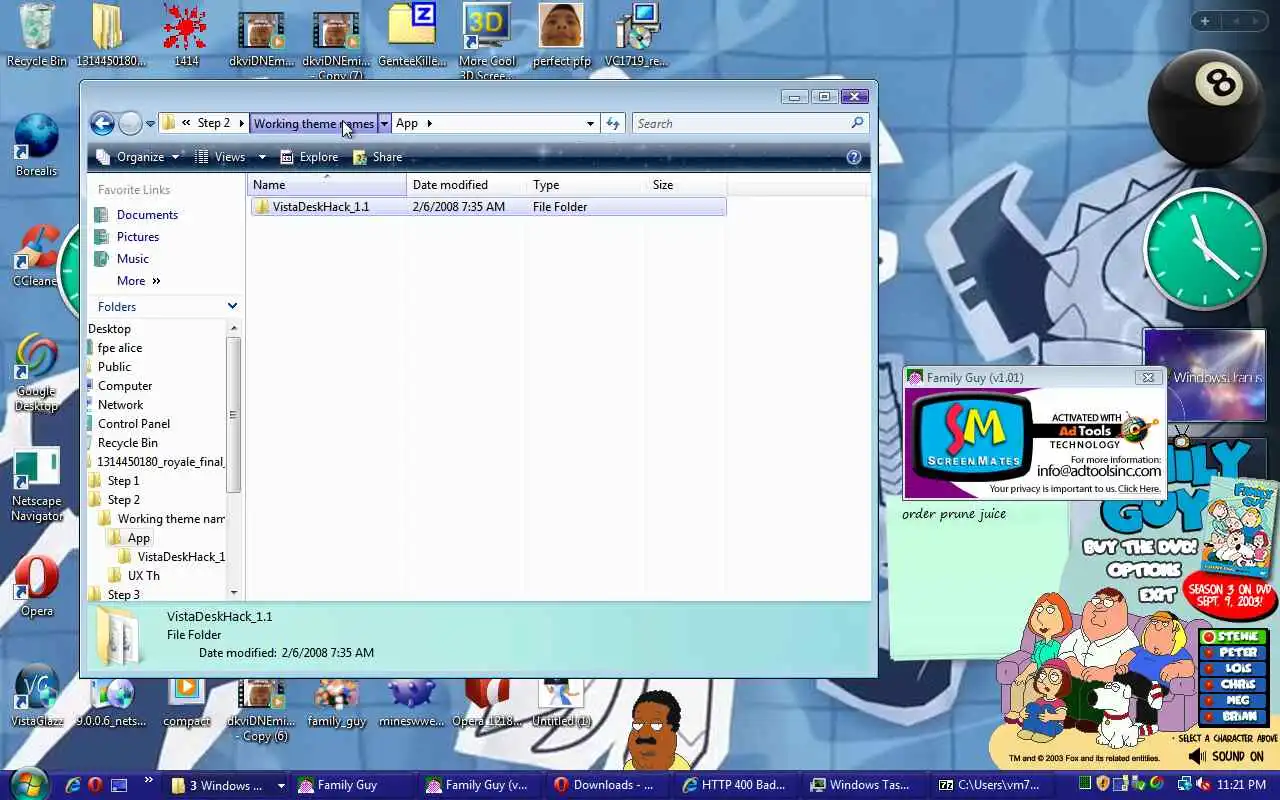Open Pictures favorite link

(138, 237)
